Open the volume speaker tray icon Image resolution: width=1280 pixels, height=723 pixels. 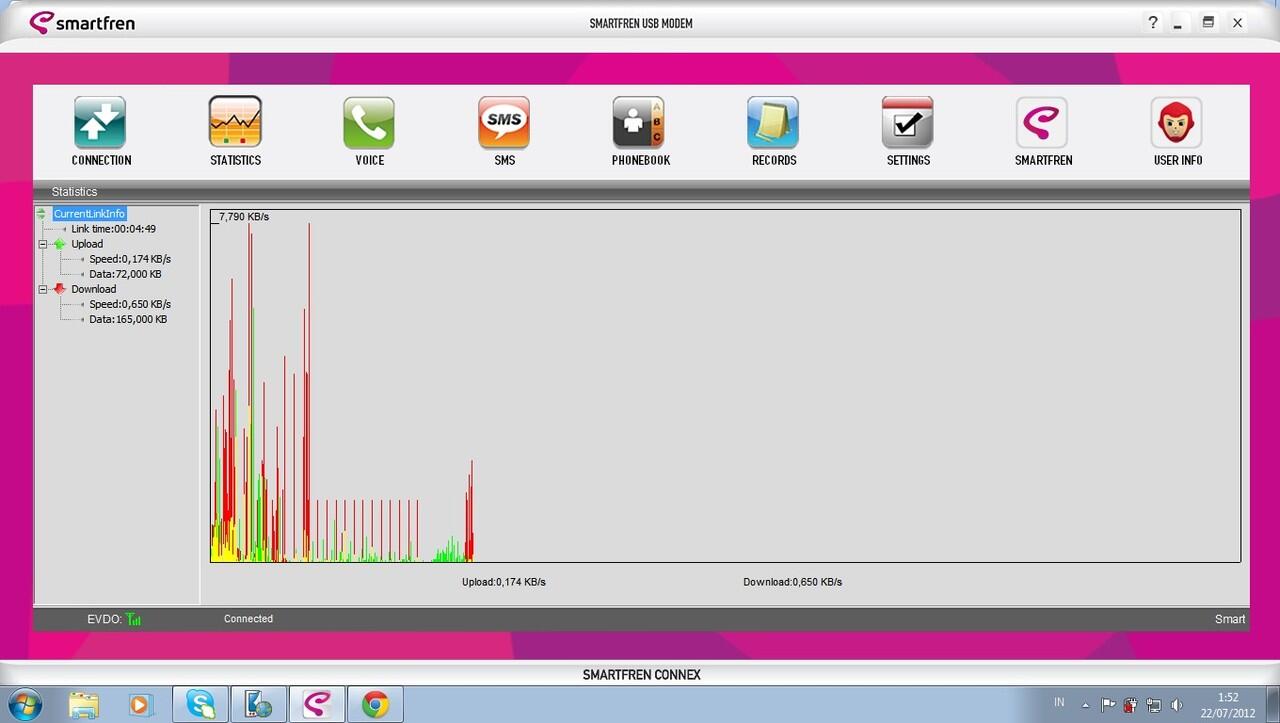tap(1176, 704)
